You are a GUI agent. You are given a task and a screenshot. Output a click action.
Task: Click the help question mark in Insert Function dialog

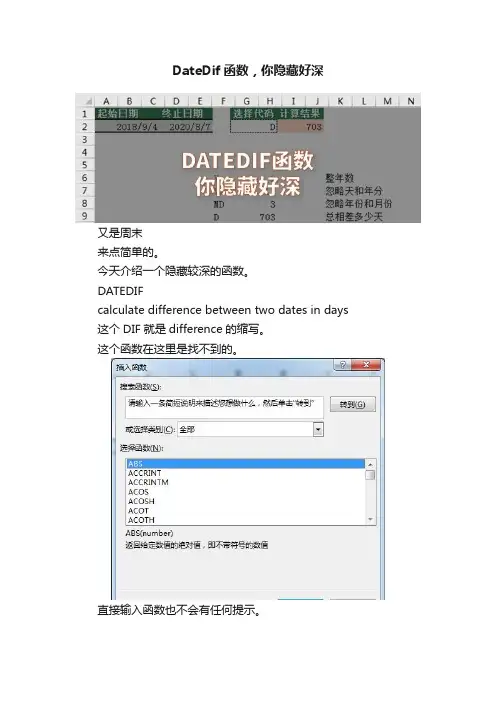point(342,364)
